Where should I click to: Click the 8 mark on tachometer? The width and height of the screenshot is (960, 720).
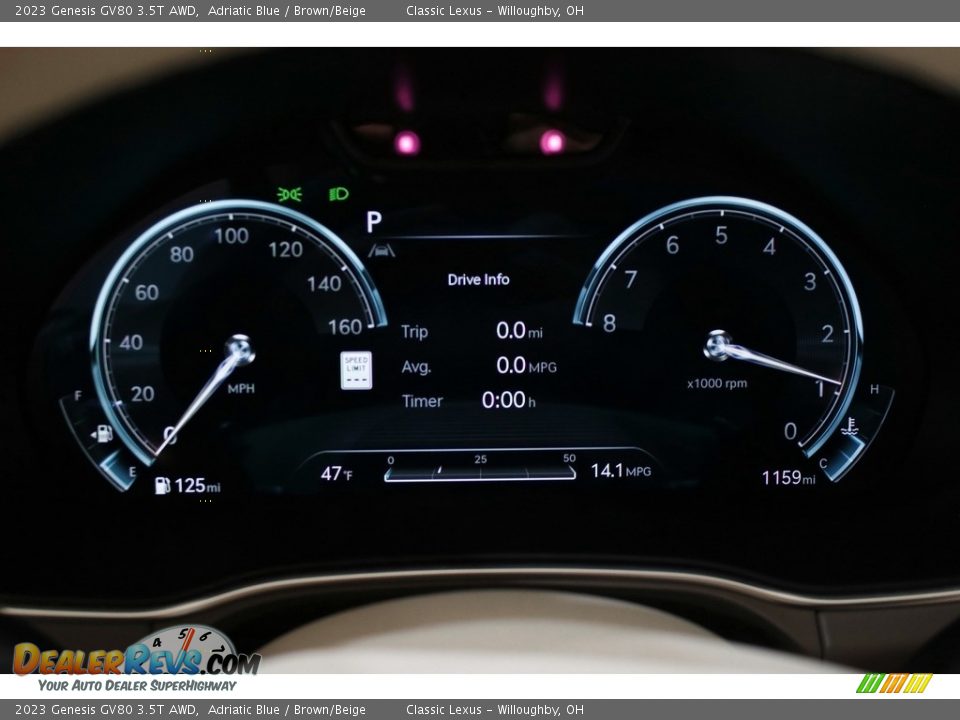609,323
